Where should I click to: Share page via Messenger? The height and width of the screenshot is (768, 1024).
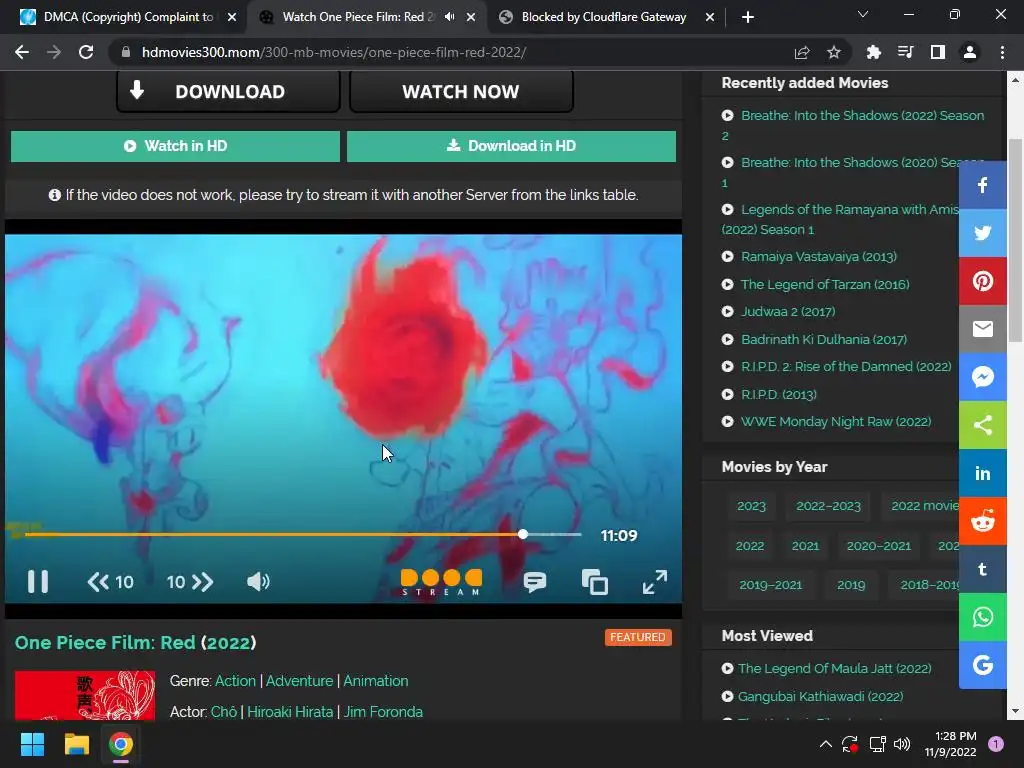coord(982,377)
